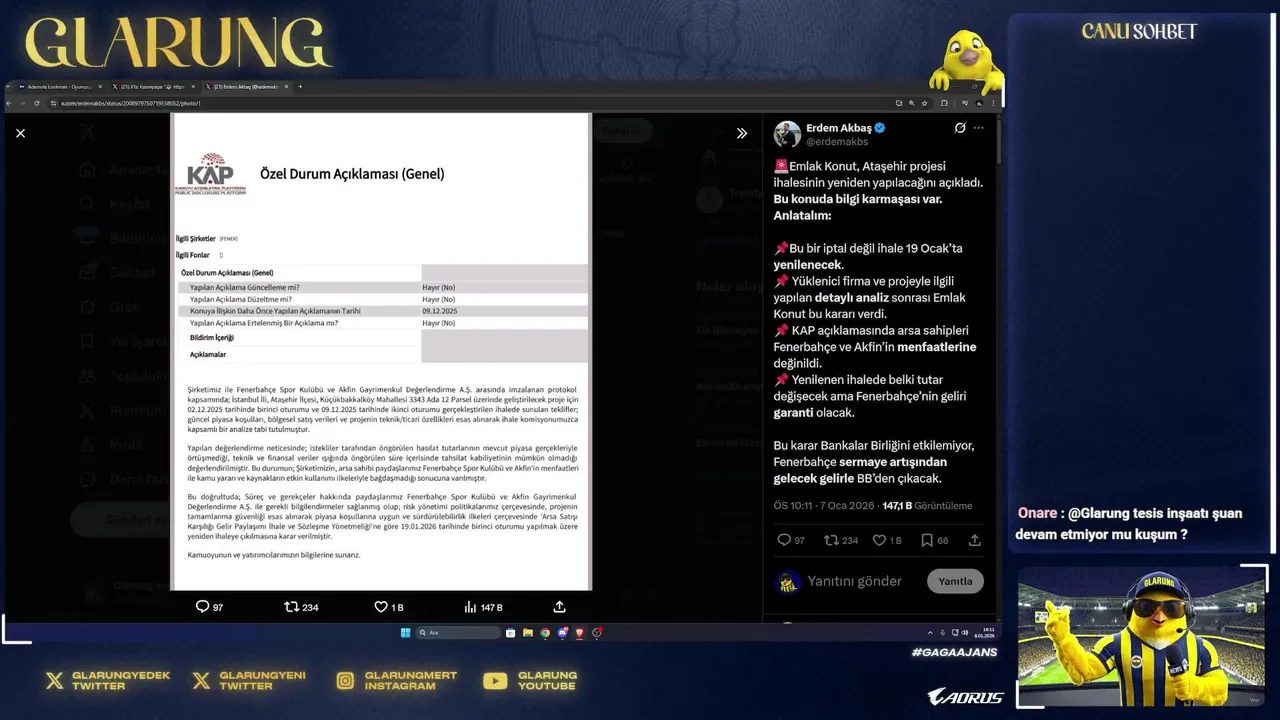Viewport: 1280px width, 720px height.
Task: Open the tweet timestamp ÖS 10:11 link
Action: click(822, 506)
